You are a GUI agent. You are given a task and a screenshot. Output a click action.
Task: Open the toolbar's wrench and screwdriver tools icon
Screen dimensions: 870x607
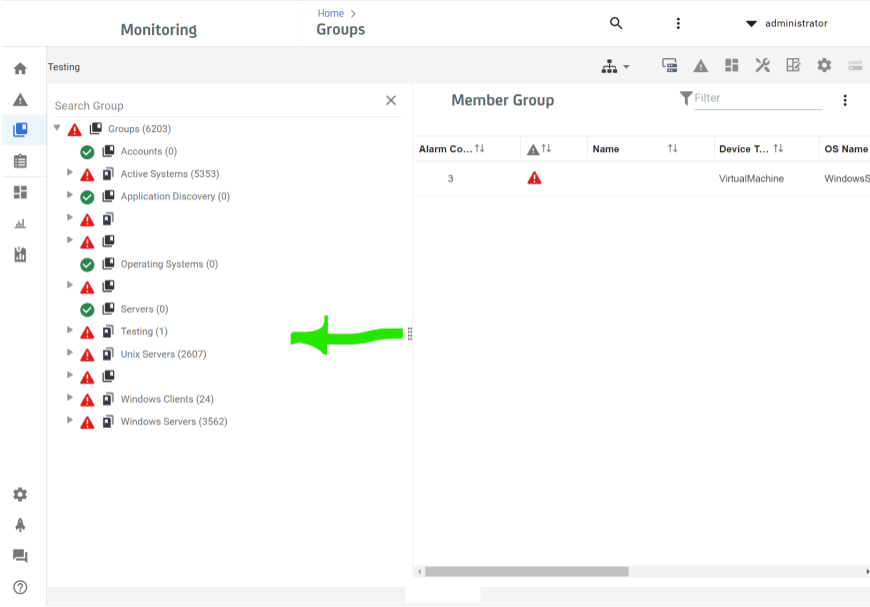[762, 66]
